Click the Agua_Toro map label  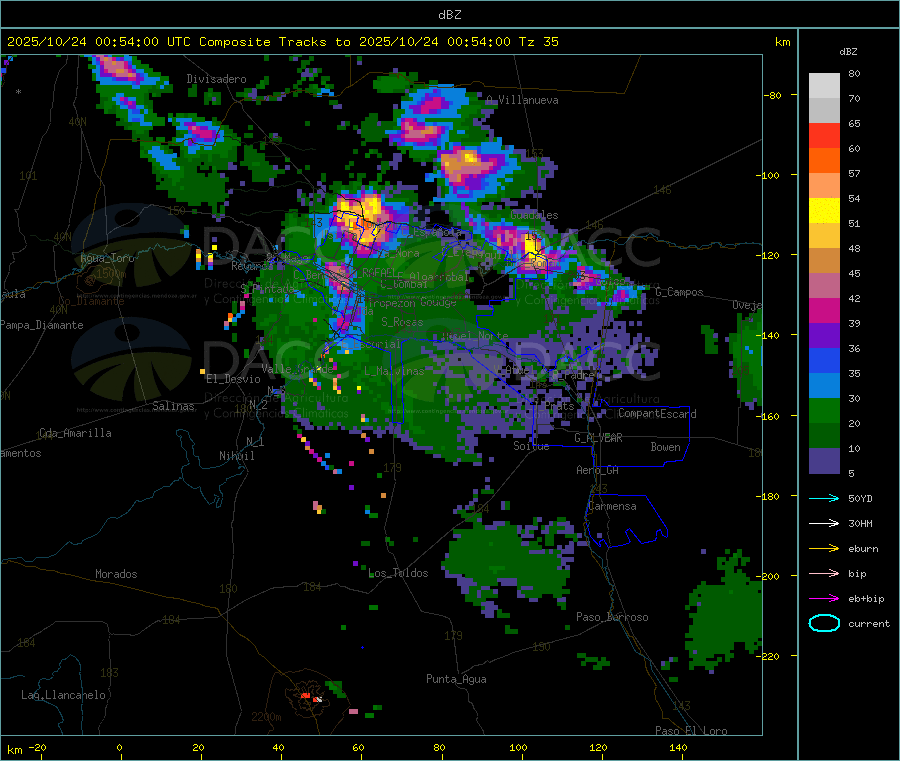tap(107, 258)
